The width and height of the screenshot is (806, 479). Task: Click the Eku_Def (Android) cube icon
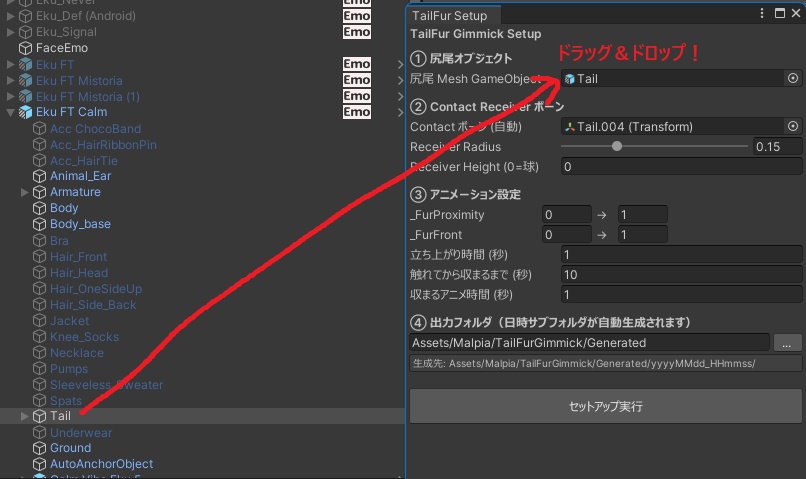click(25, 16)
